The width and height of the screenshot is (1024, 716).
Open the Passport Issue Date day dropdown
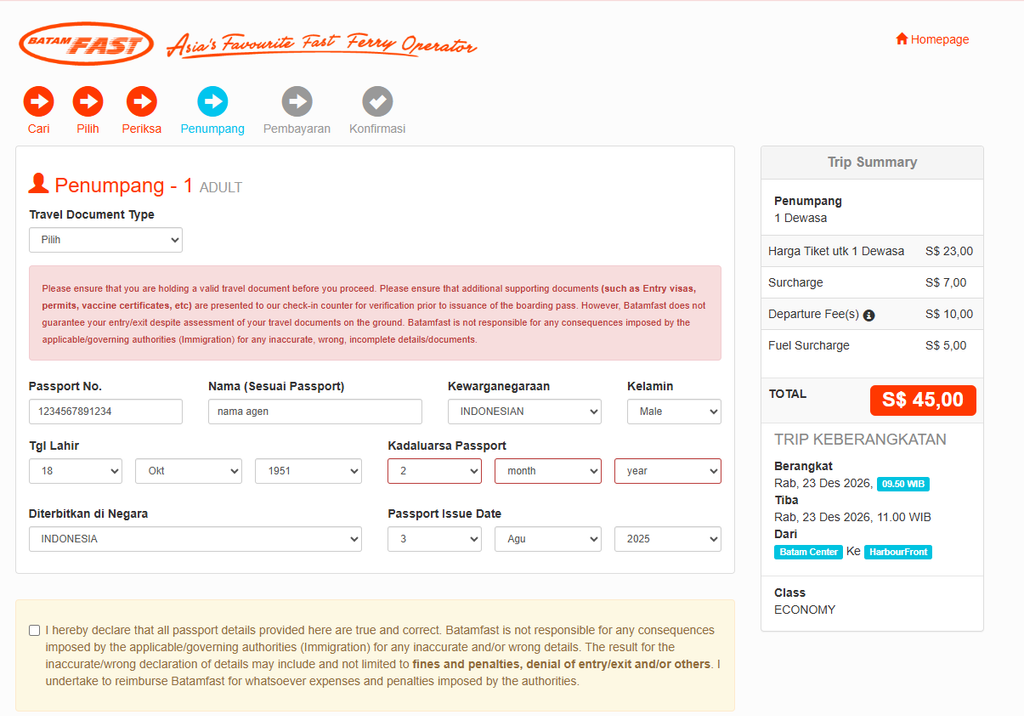tap(434, 539)
